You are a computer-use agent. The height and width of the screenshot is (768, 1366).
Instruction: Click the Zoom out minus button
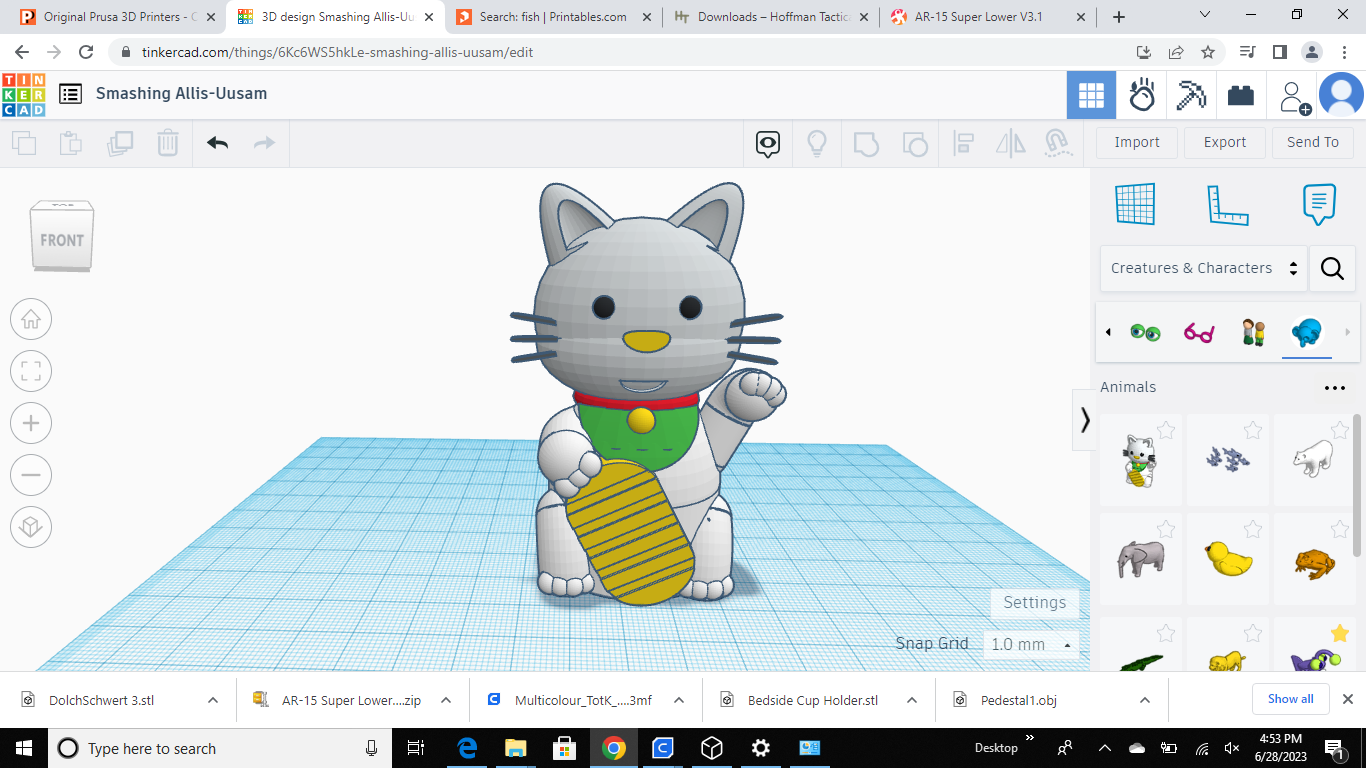click(31, 475)
